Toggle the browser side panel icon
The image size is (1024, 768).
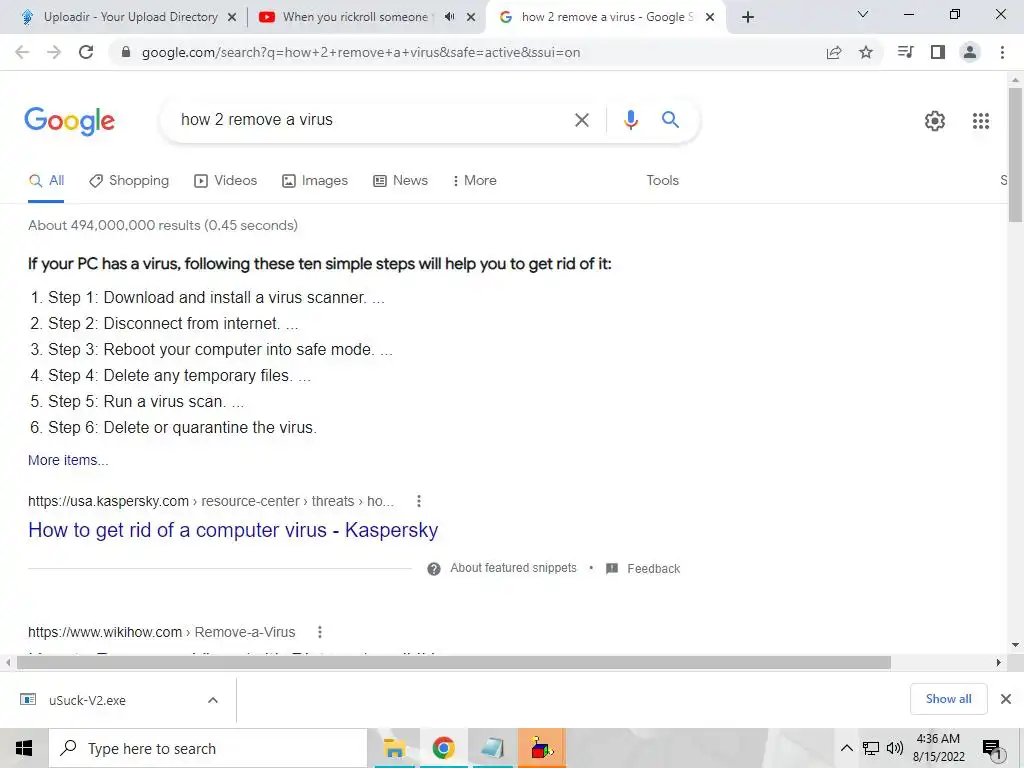(937, 52)
